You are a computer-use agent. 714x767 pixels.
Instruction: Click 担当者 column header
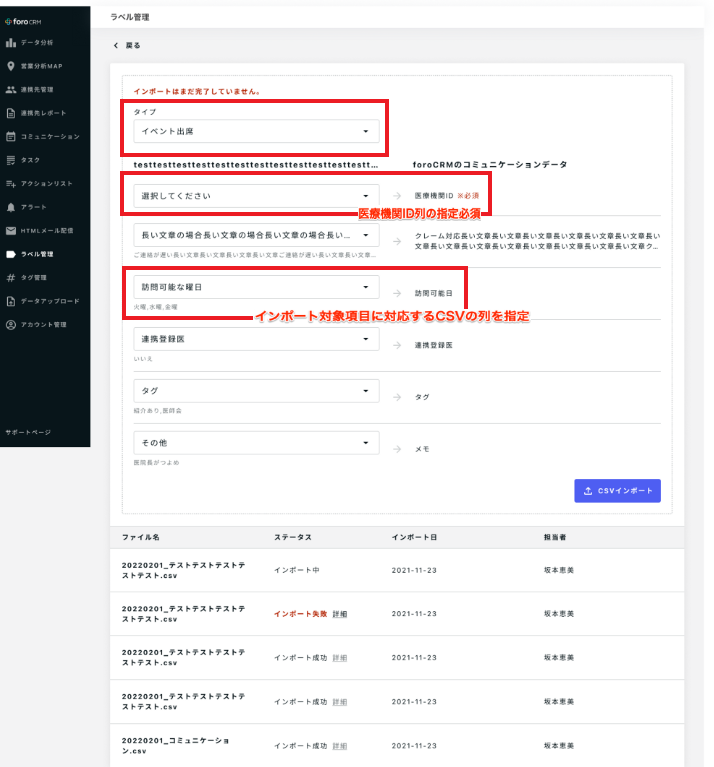555,537
